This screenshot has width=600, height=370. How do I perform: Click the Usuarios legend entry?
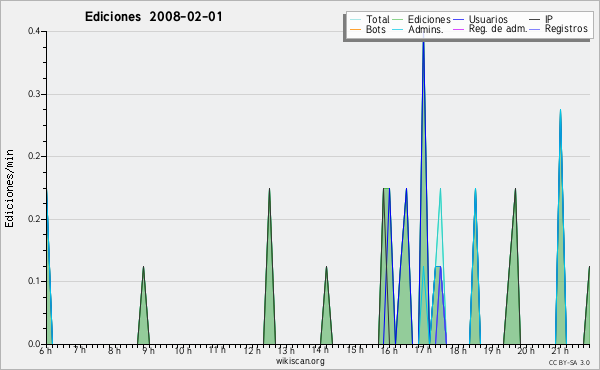tap(481, 19)
